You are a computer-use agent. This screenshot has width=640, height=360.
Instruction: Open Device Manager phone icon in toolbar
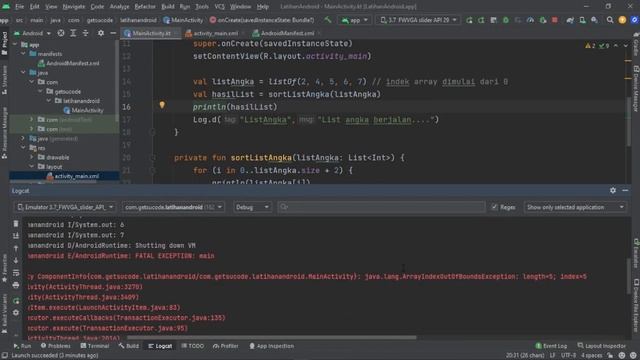click(x=582, y=20)
